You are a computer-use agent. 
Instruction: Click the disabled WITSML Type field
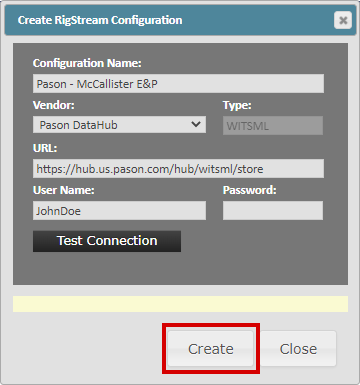point(273,126)
